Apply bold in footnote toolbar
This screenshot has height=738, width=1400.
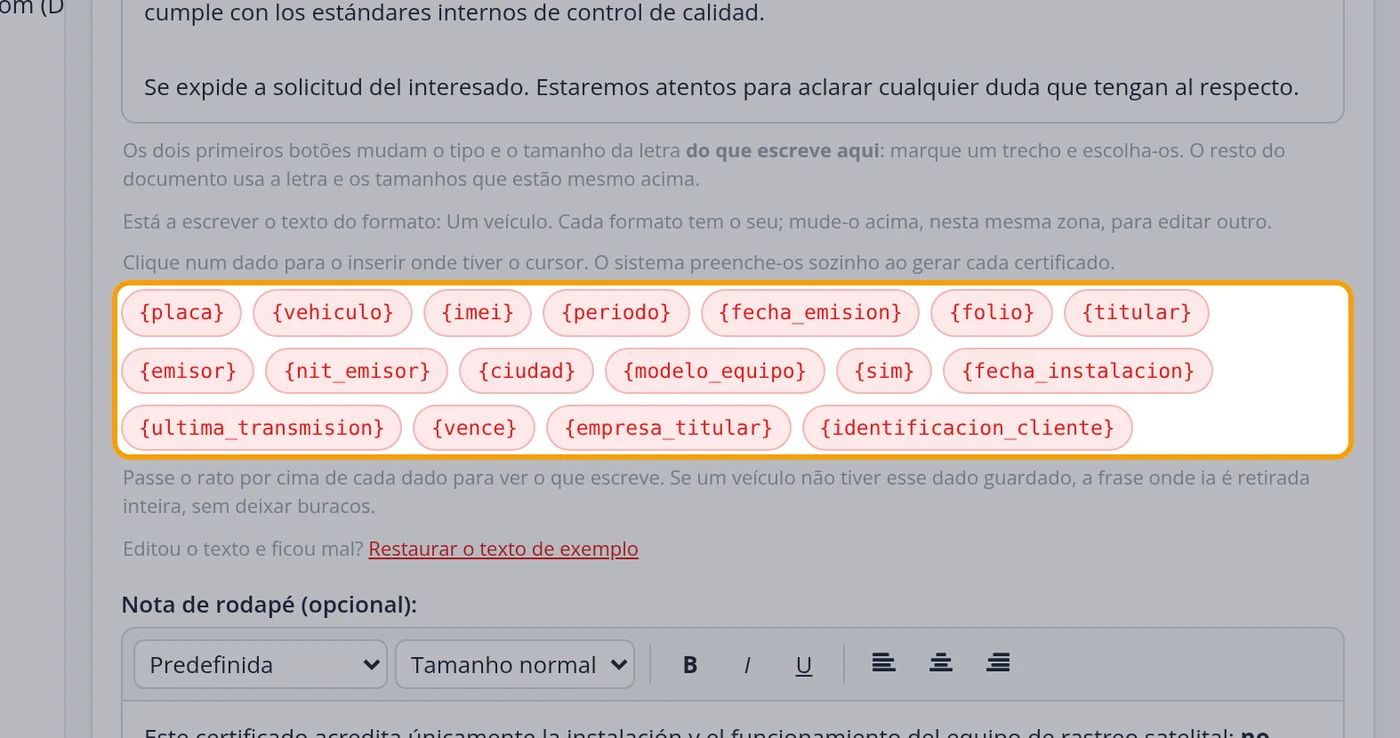coord(690,665)
